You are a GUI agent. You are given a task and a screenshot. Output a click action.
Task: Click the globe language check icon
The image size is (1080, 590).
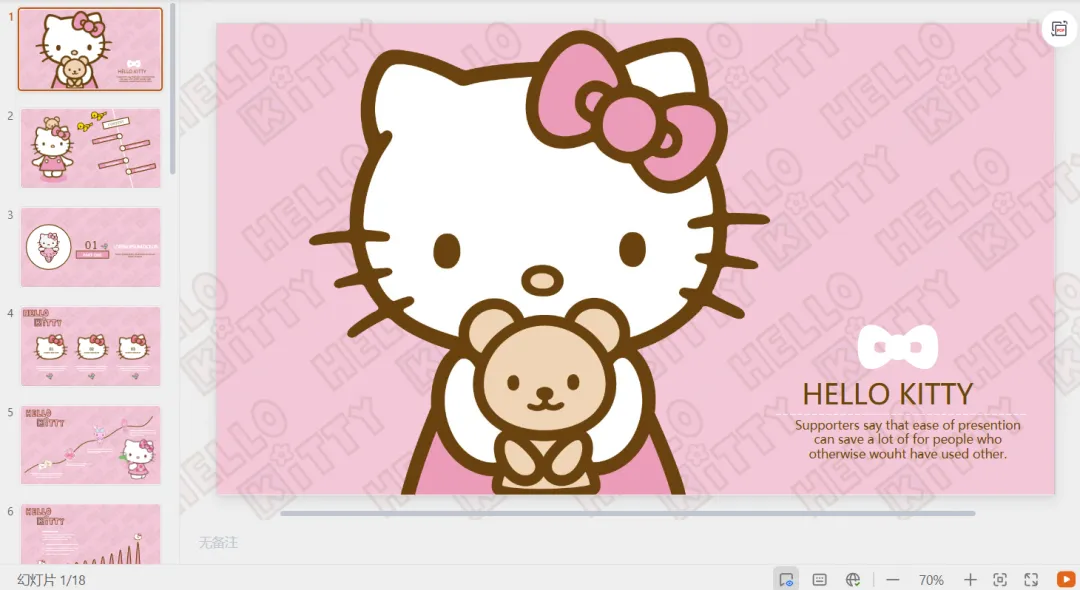coord(853,580)
